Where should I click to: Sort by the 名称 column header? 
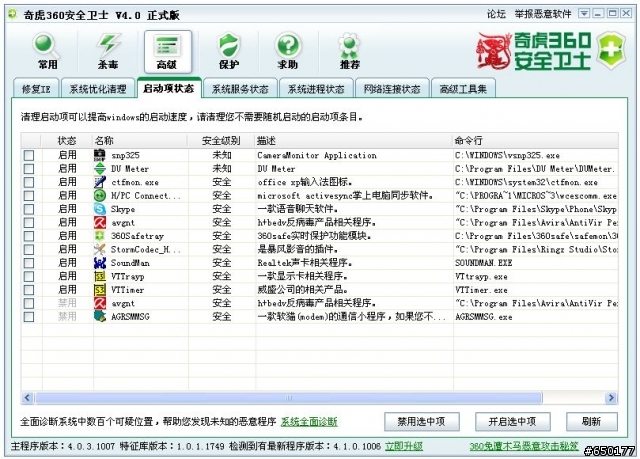click(140, 141)
